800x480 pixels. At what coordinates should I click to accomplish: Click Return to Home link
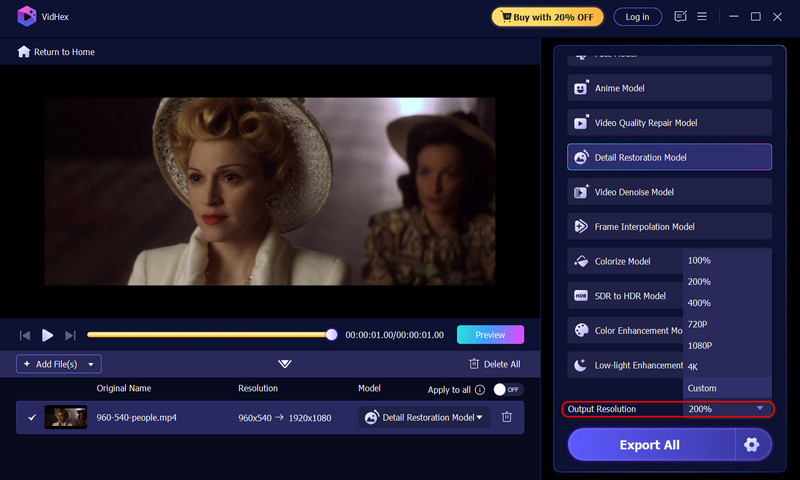point(56,52)
